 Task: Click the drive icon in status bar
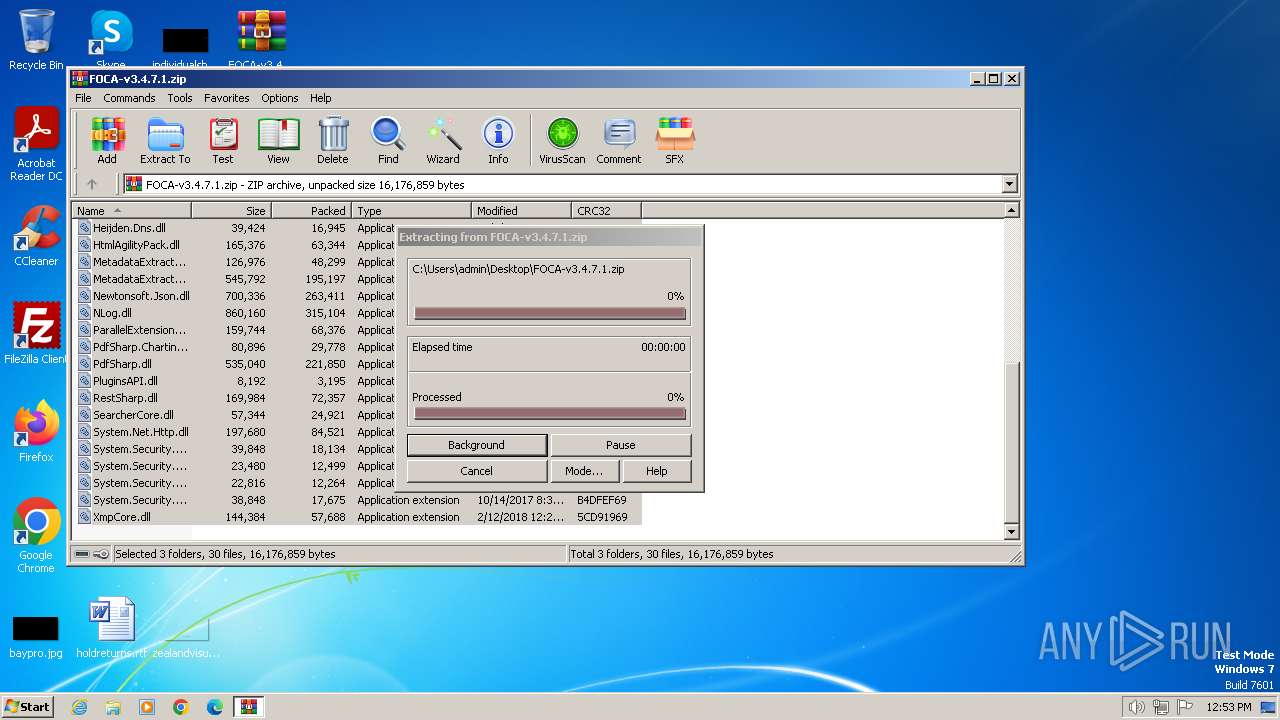point(82,554)
